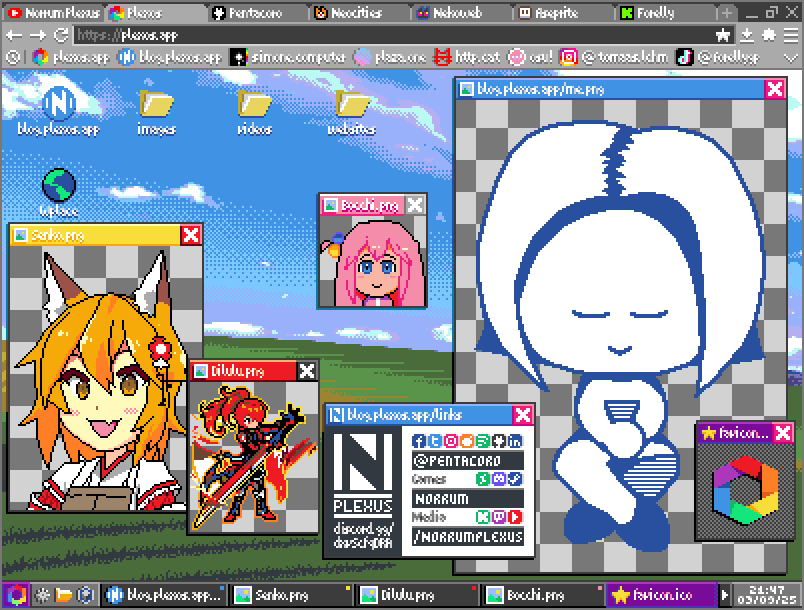The width and height of the screenshot is (804, 610).
Task: Show the taskbar clock and date
Action: click(766, 595)
